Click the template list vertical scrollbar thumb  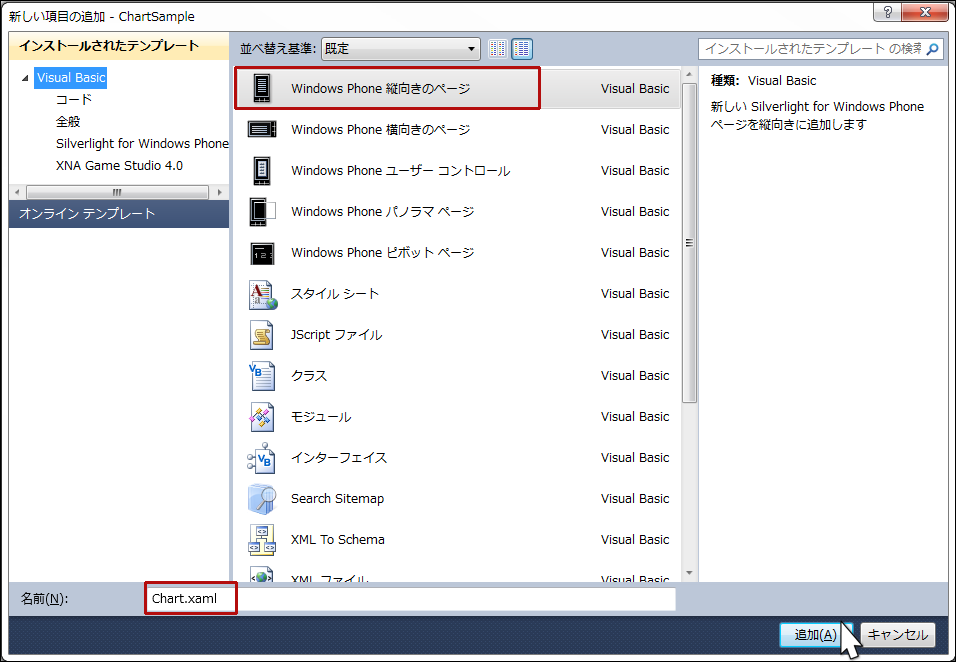pos(689,243)
